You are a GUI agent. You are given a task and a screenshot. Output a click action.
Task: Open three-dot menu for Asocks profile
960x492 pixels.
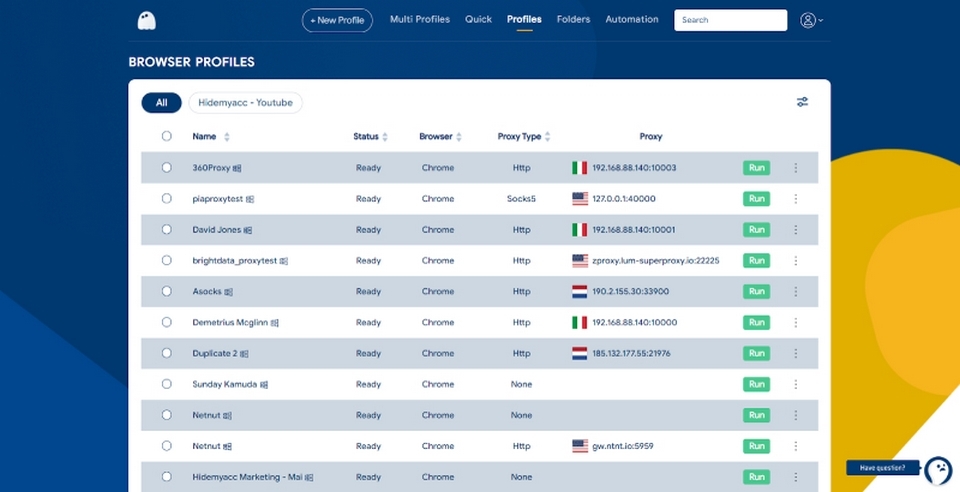tap(795, 291)
